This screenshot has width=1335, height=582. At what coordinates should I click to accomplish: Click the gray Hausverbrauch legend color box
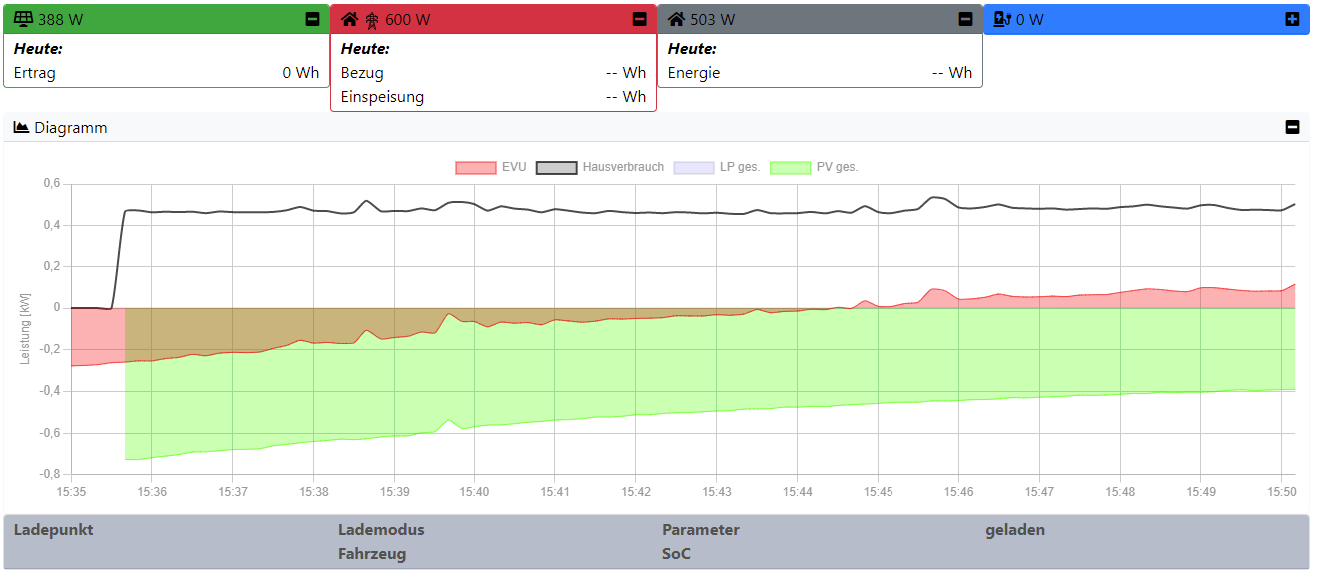pyautogui.click(x=556, y=167)
